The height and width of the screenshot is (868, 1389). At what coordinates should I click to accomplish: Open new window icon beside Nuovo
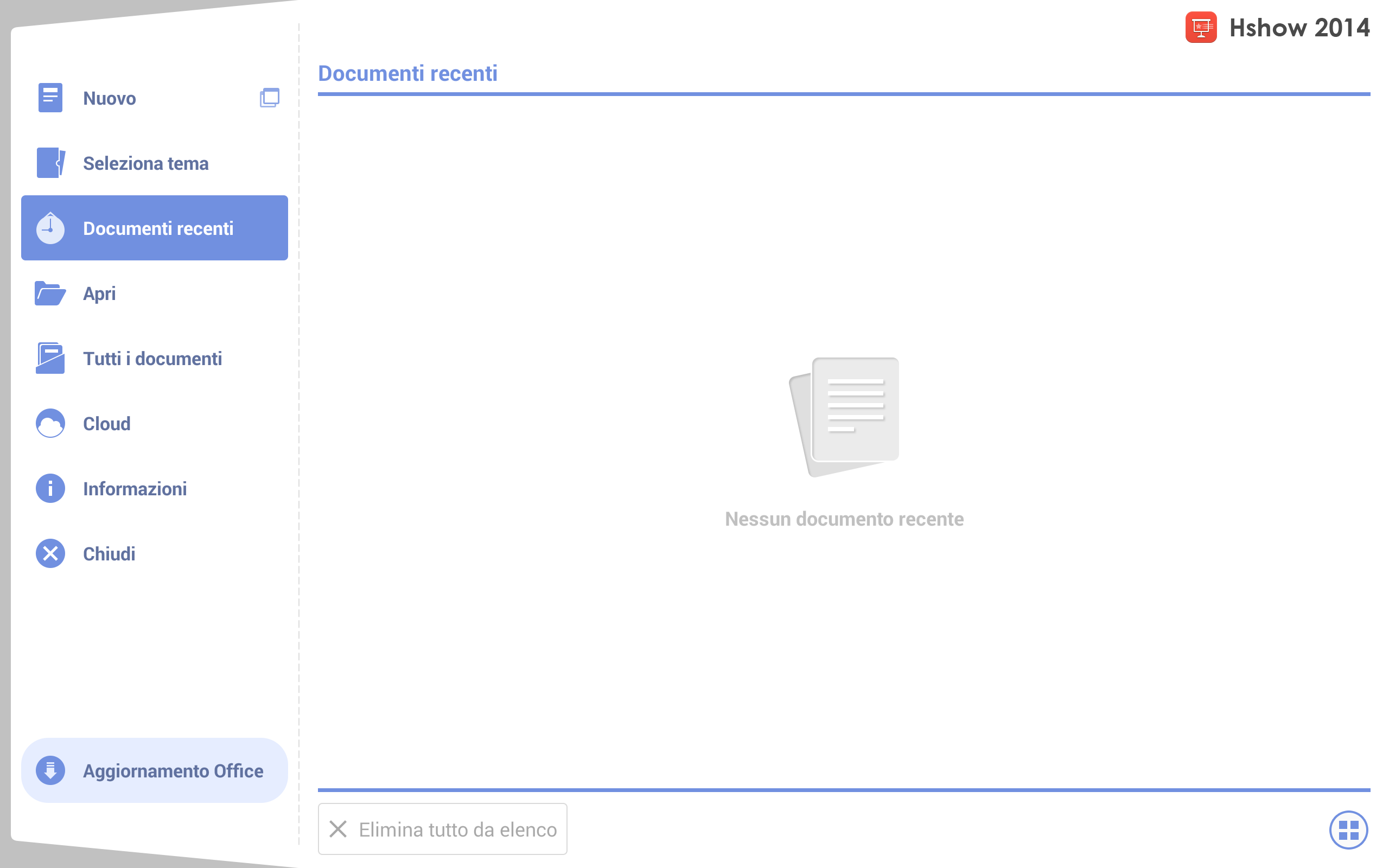(x=269, y=98)
